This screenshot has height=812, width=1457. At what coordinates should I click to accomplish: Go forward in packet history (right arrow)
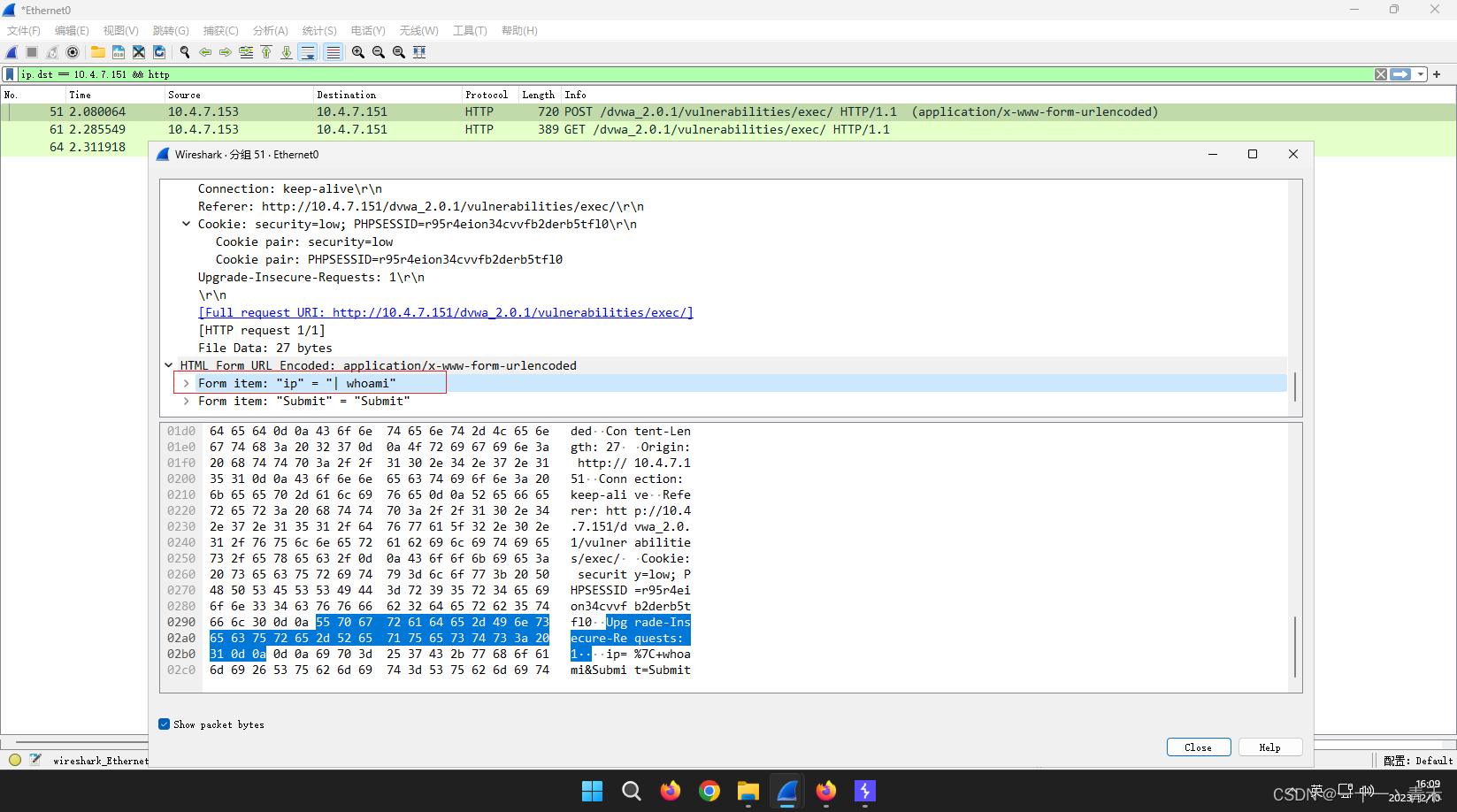pyautogui.click(x=226, y=52)
